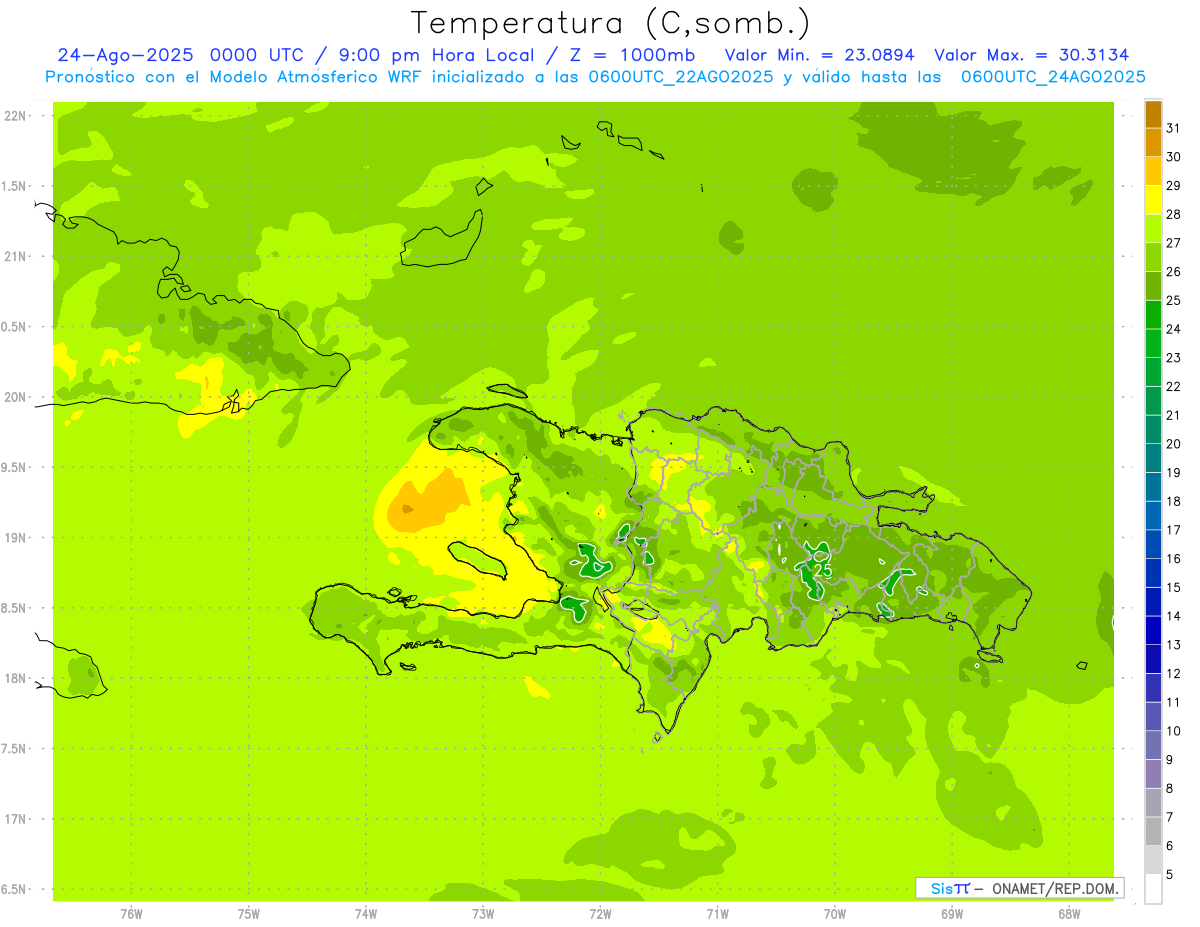Click the "69W" longitude axis label

click(952, 914)
